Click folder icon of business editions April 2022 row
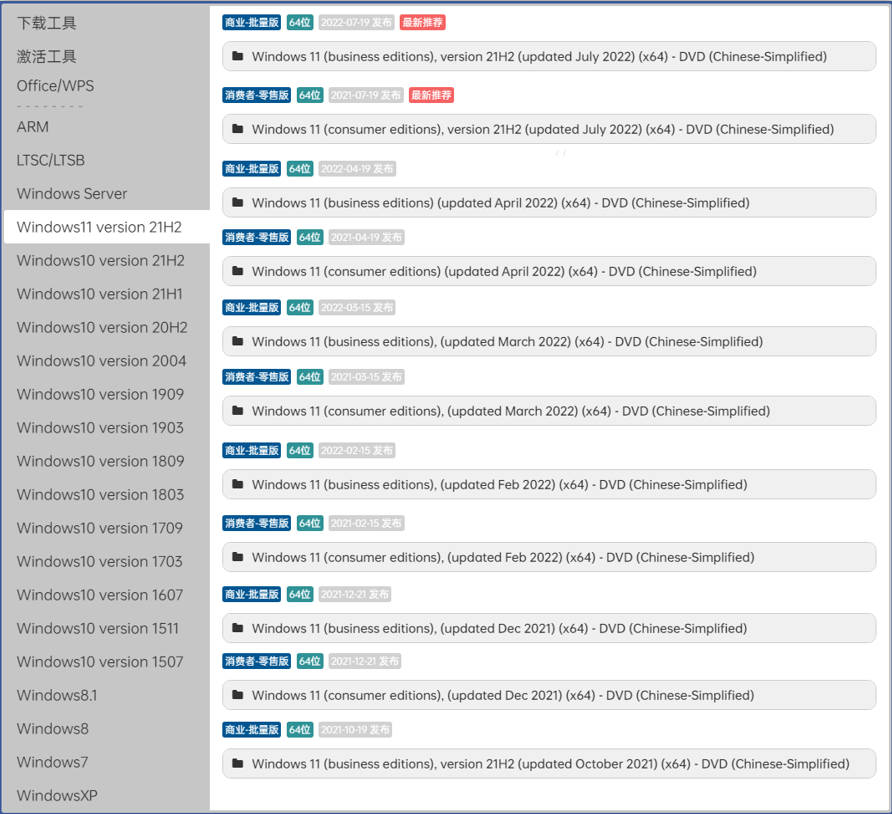Image resolution: width=892 pixels, height=814 pixels. tap(238, 202)
